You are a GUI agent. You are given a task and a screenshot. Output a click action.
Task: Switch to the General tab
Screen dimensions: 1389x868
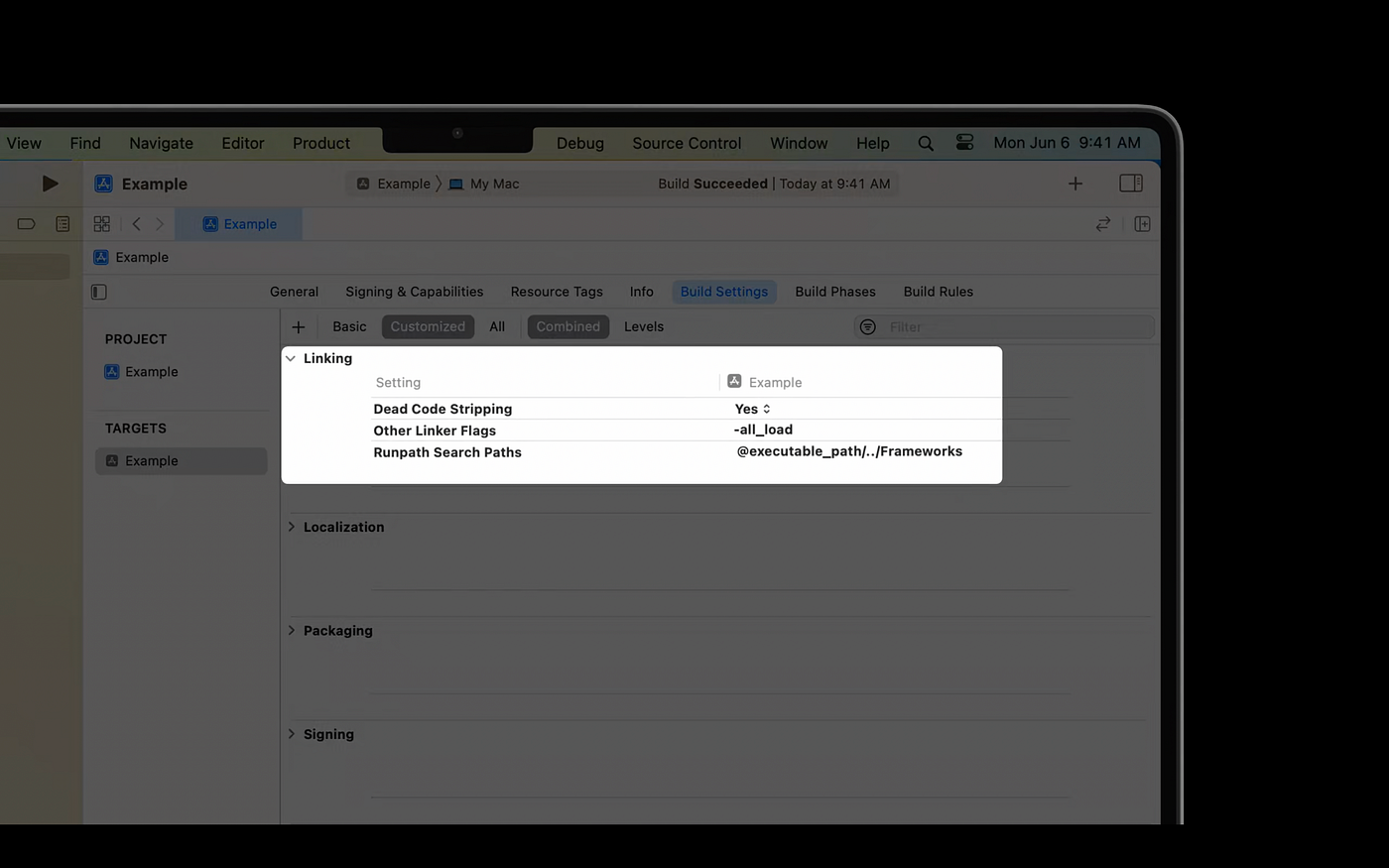(x=294, y=292)
